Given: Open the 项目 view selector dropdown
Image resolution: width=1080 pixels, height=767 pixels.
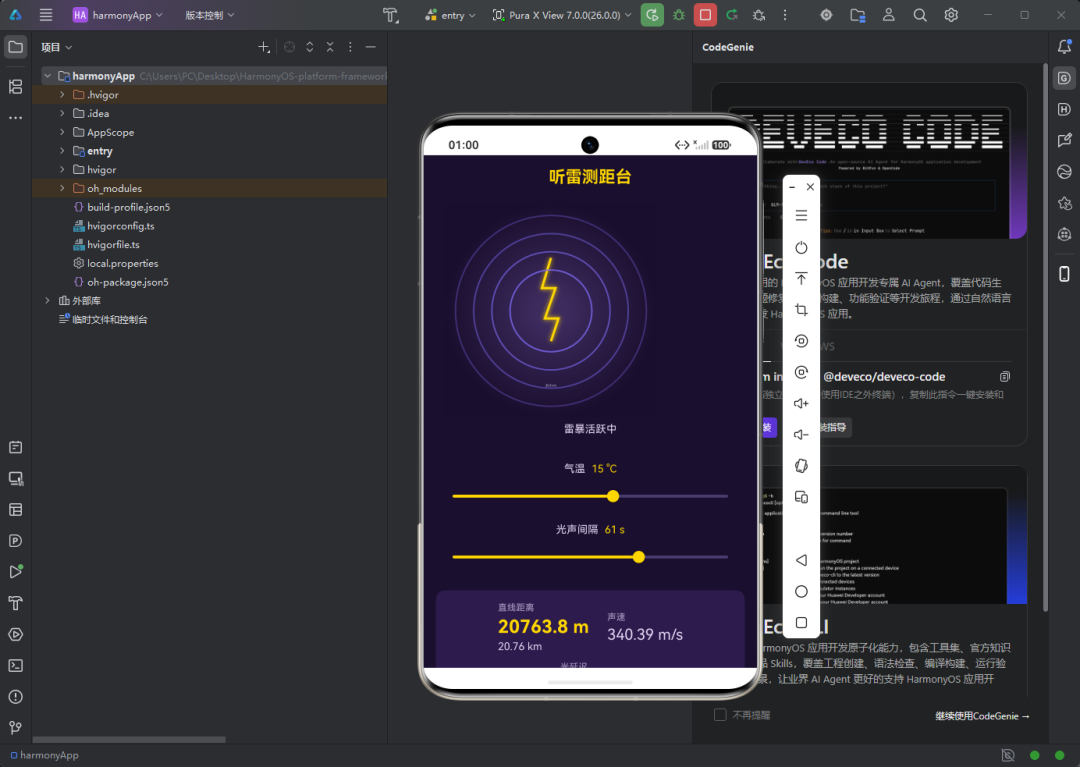Looking at the screenshot, I should [x=56, y=47].
